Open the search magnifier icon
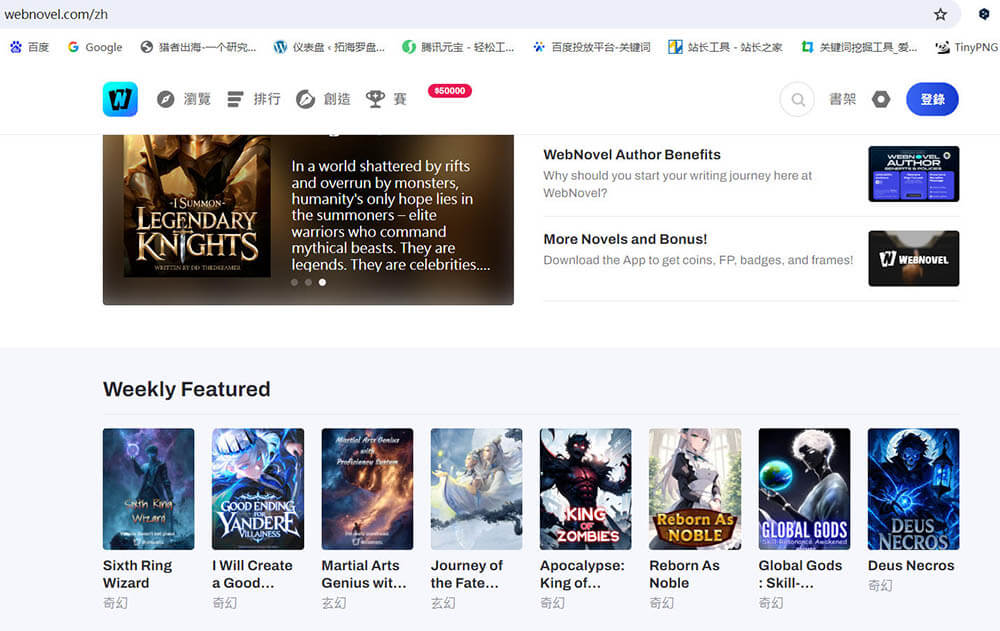 797,99
